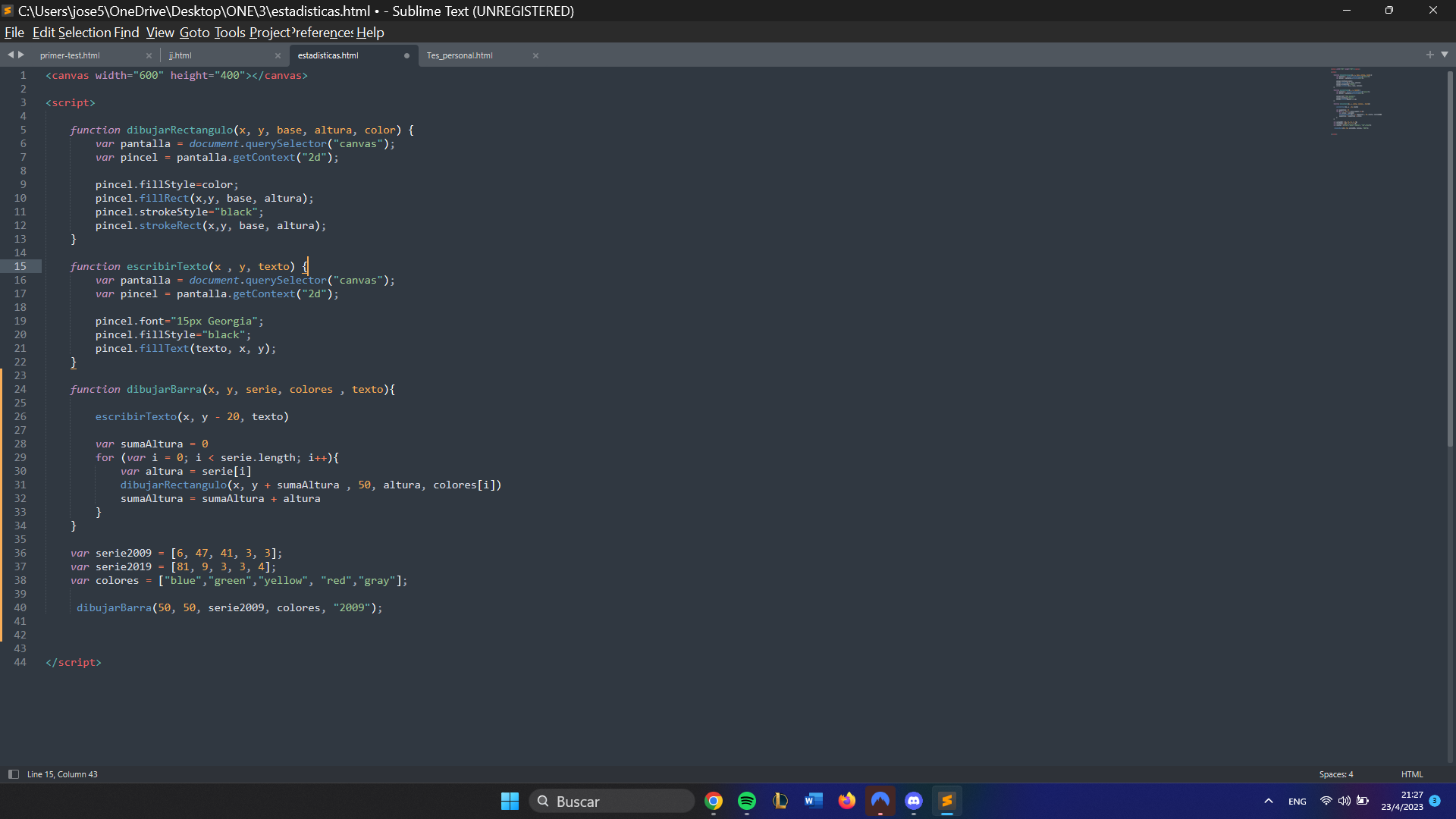This screenshot has width=1456, height=819.
Task: Minimize the Sublime Text window
Action: click(x=1347, y=11)
